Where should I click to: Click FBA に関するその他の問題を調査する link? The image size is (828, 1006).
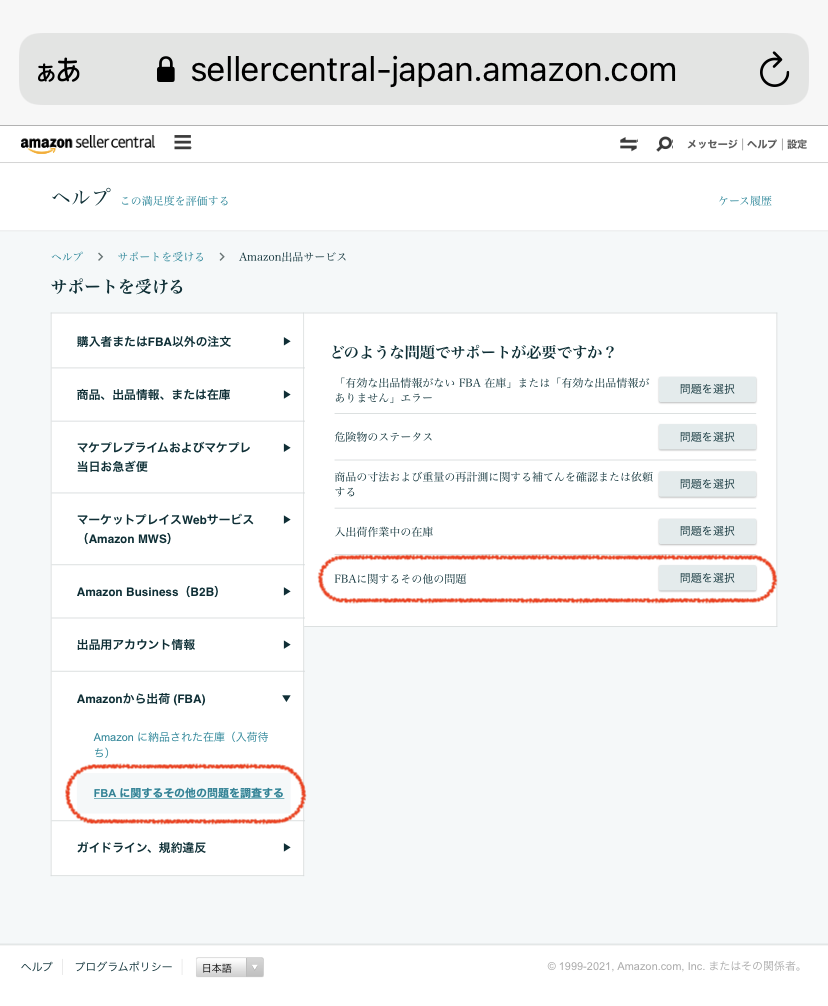(x=188, y=793)
